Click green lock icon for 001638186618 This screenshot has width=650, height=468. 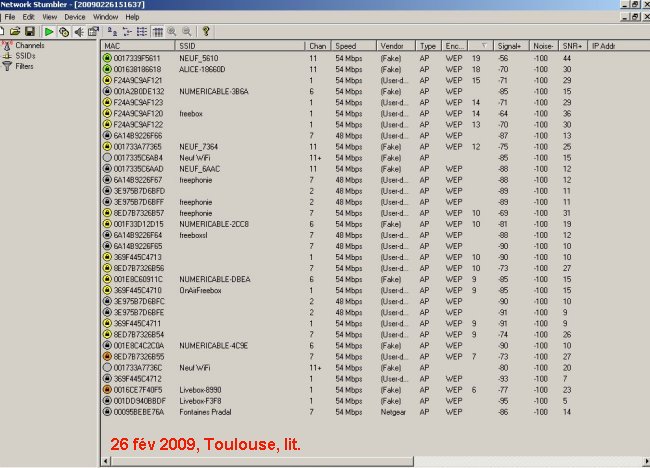click(x=107, y=69)
